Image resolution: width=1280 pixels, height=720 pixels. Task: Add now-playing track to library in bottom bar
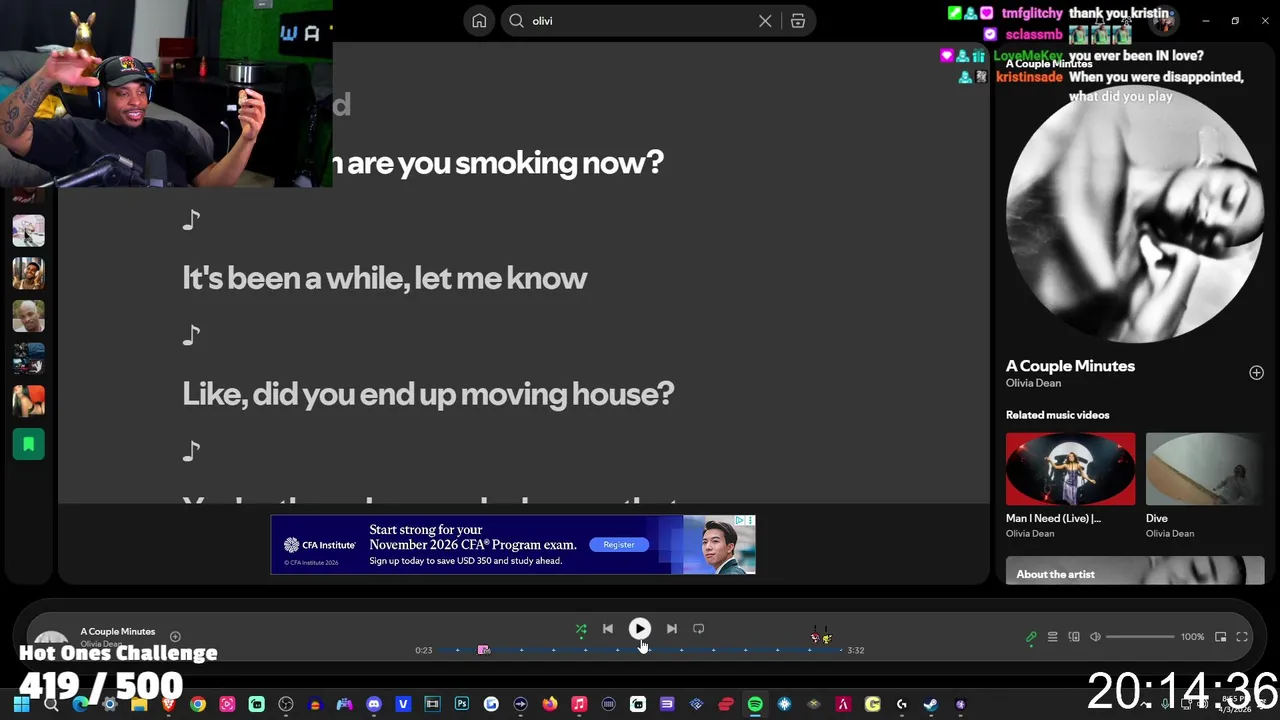click(175, 636)
